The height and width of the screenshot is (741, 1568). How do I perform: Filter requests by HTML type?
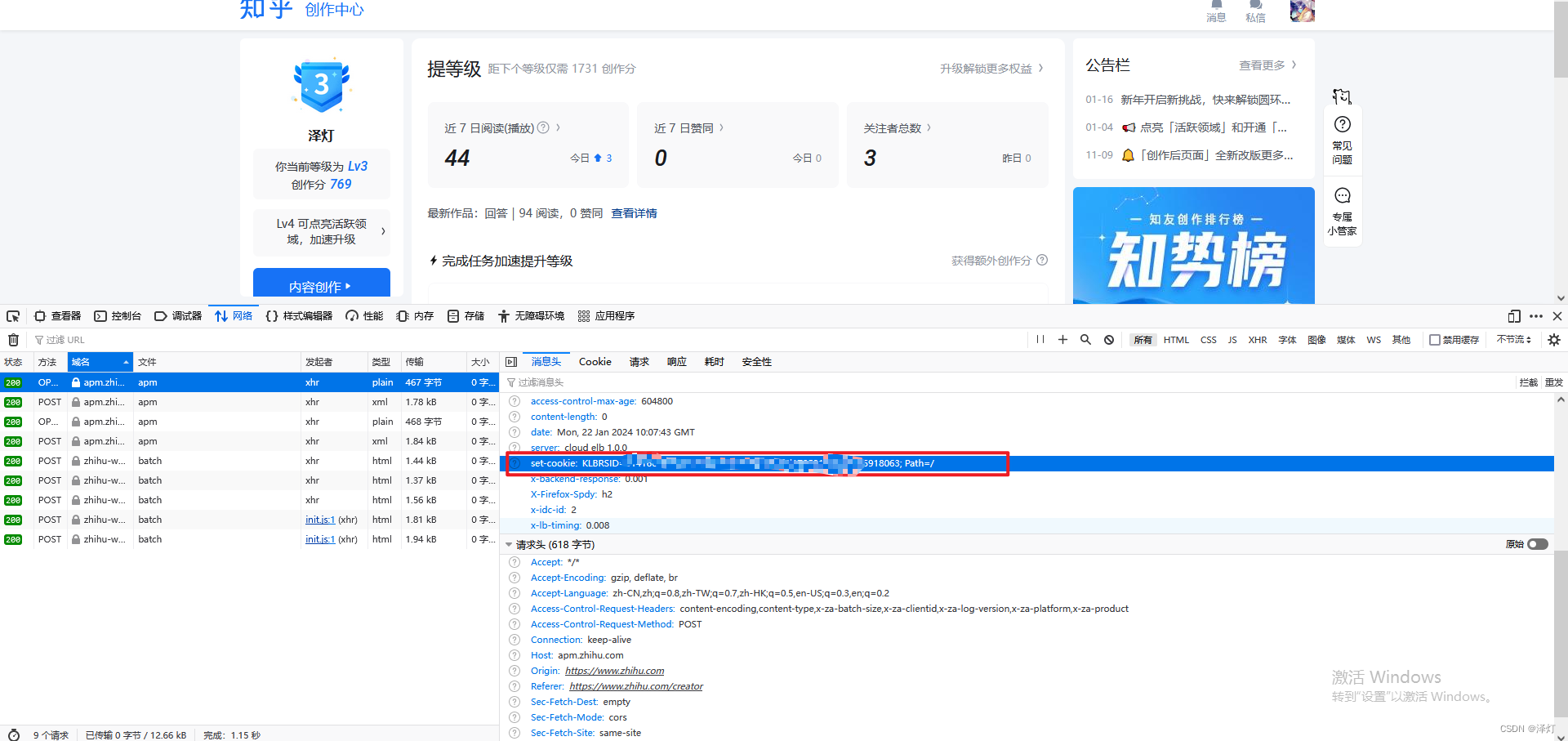pyautogui.click(x=1176, y=340)
